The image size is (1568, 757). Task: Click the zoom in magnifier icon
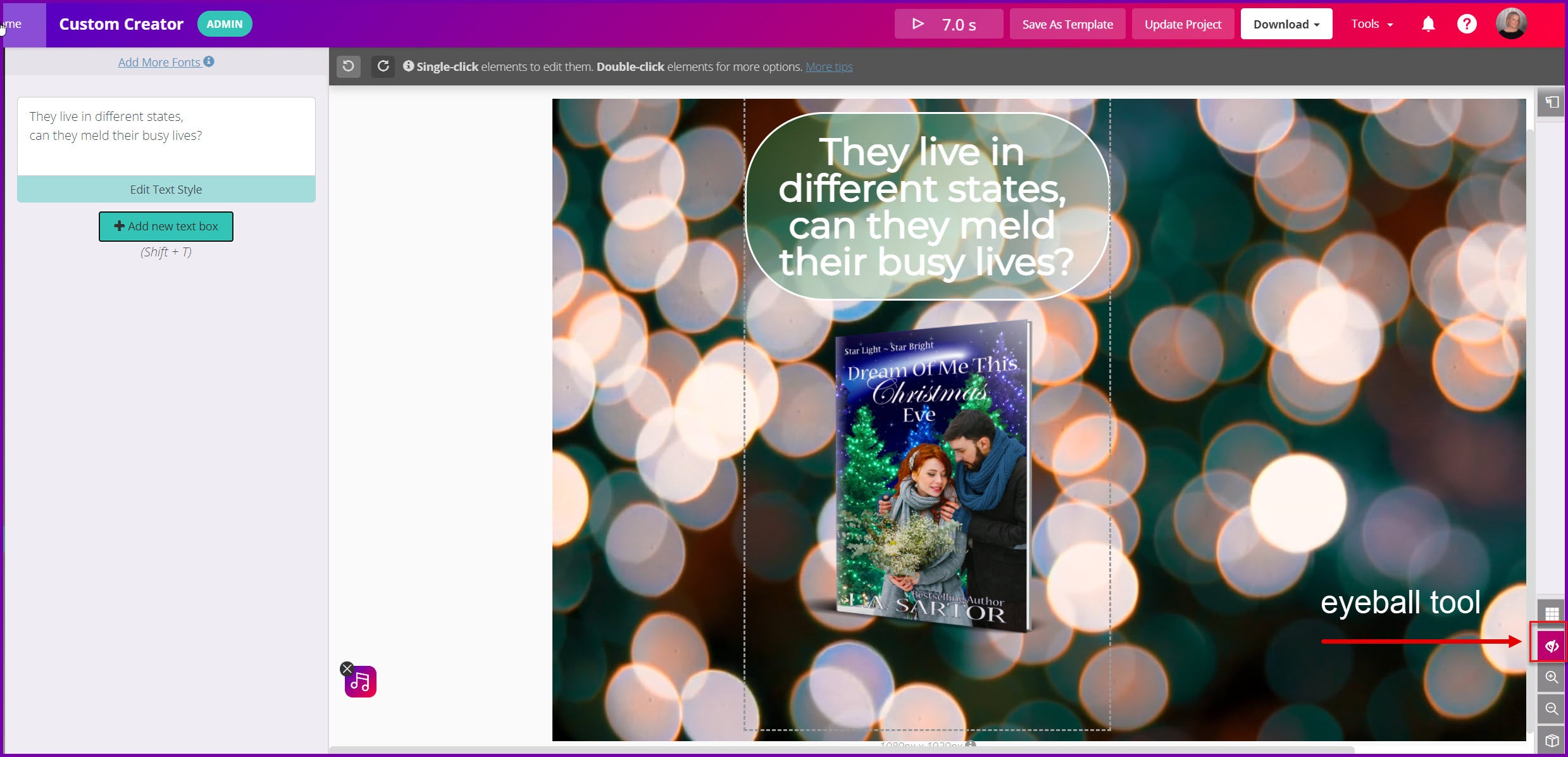click(x=1551, y=677)
